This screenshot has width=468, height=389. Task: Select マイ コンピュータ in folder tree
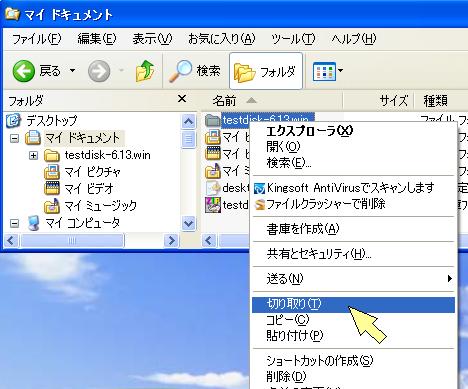(x=83, y=223)
